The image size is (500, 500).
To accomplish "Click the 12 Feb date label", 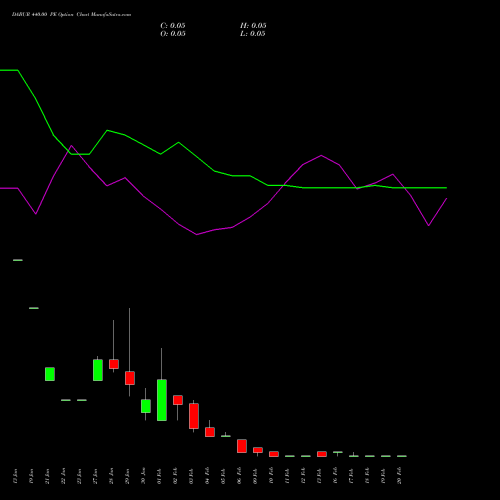I will [304, 476].
